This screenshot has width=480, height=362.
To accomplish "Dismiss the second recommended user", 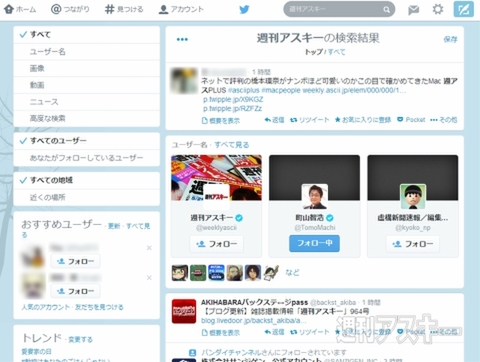I will click(x=149, y=278).
